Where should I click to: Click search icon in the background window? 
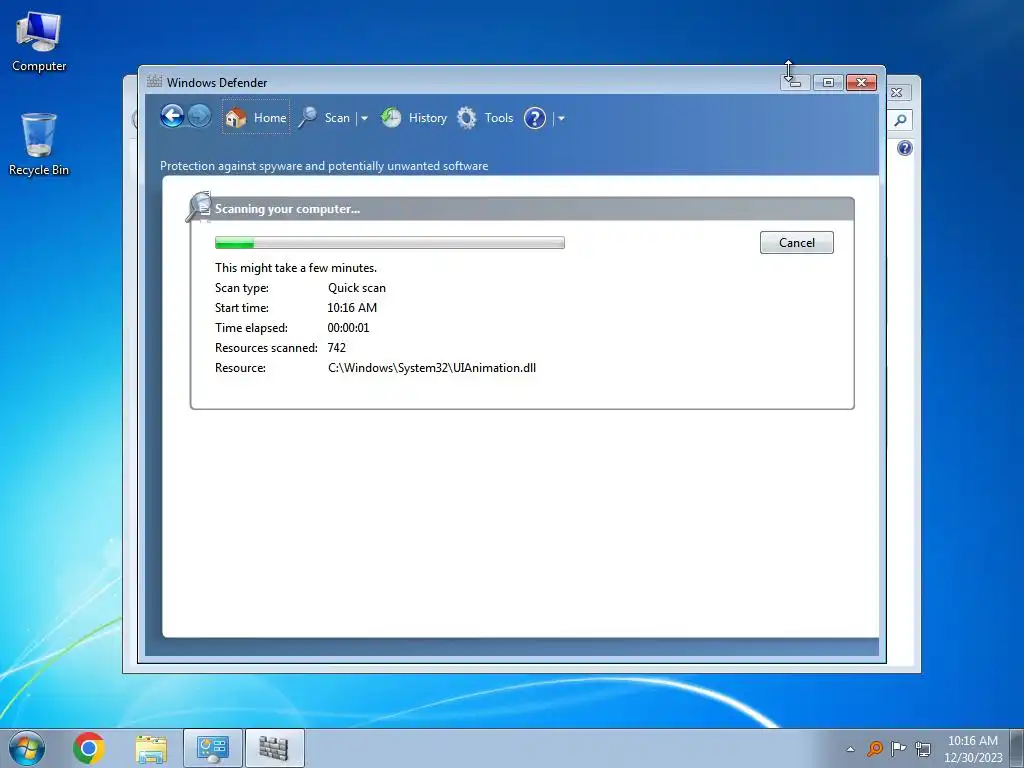tap(900, 120)
